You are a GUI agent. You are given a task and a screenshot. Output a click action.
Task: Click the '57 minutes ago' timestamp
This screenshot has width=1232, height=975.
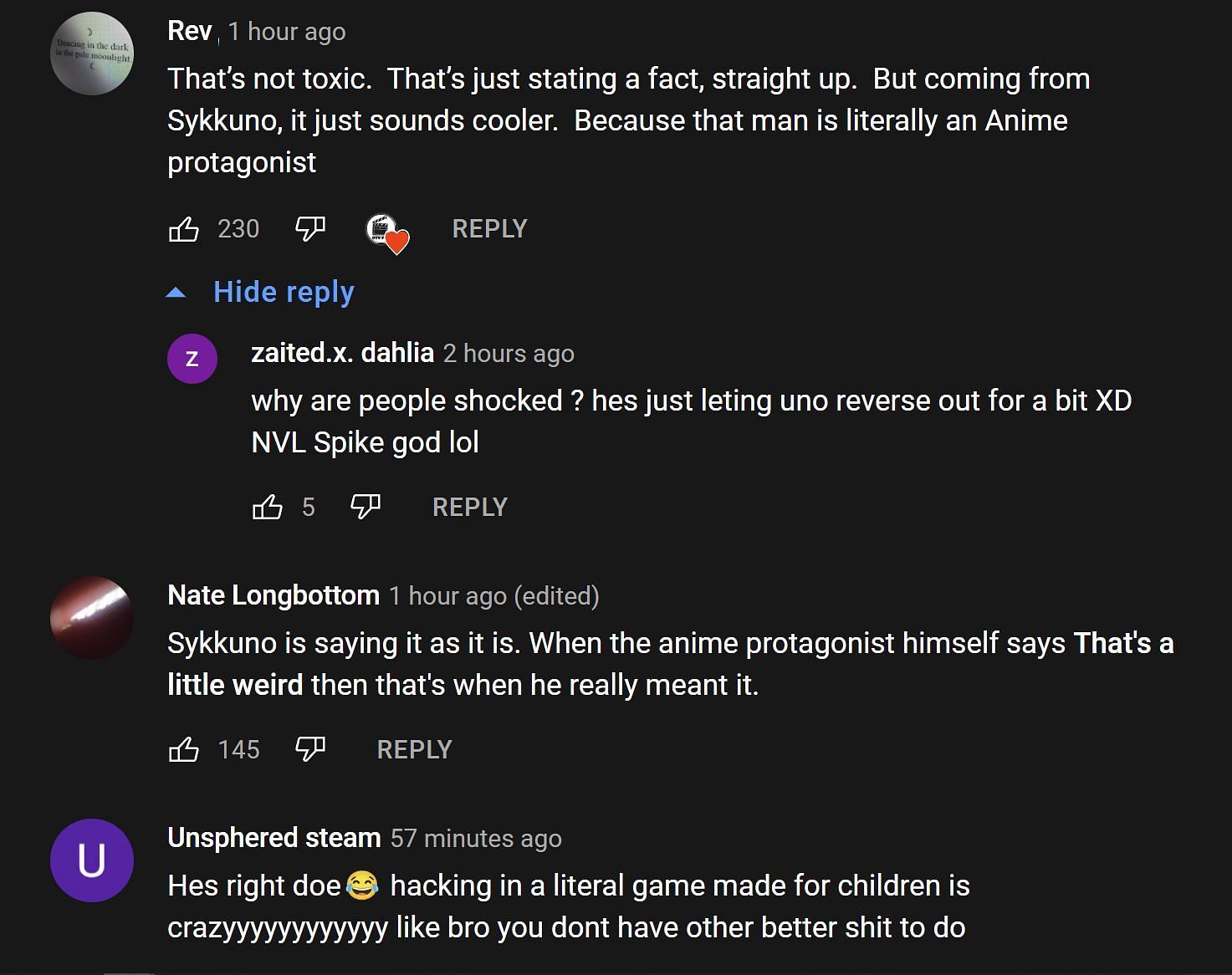coord(476,838)
